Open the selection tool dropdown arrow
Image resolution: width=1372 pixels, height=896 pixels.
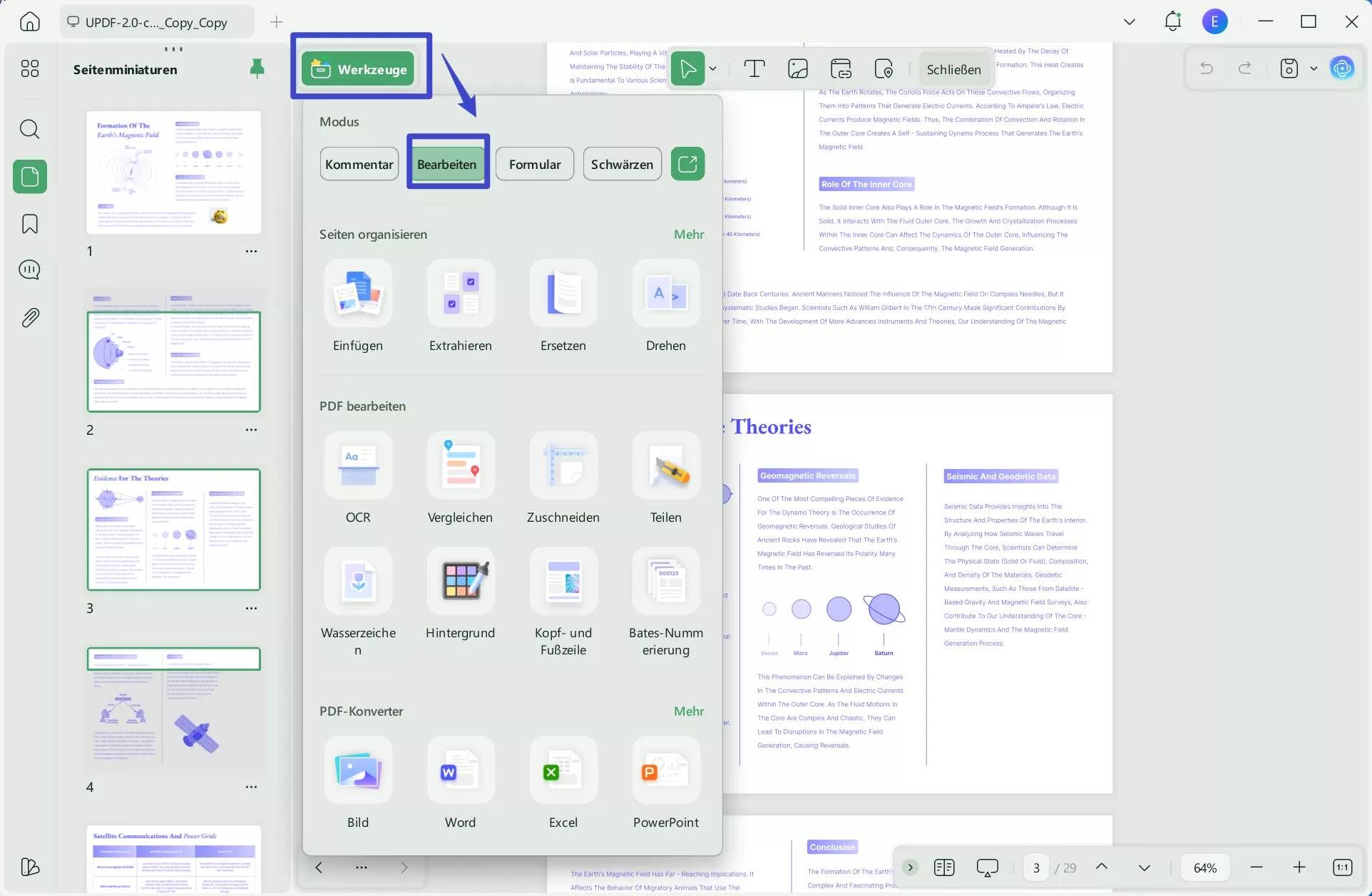pyautogui.click(x=712, y=68)
